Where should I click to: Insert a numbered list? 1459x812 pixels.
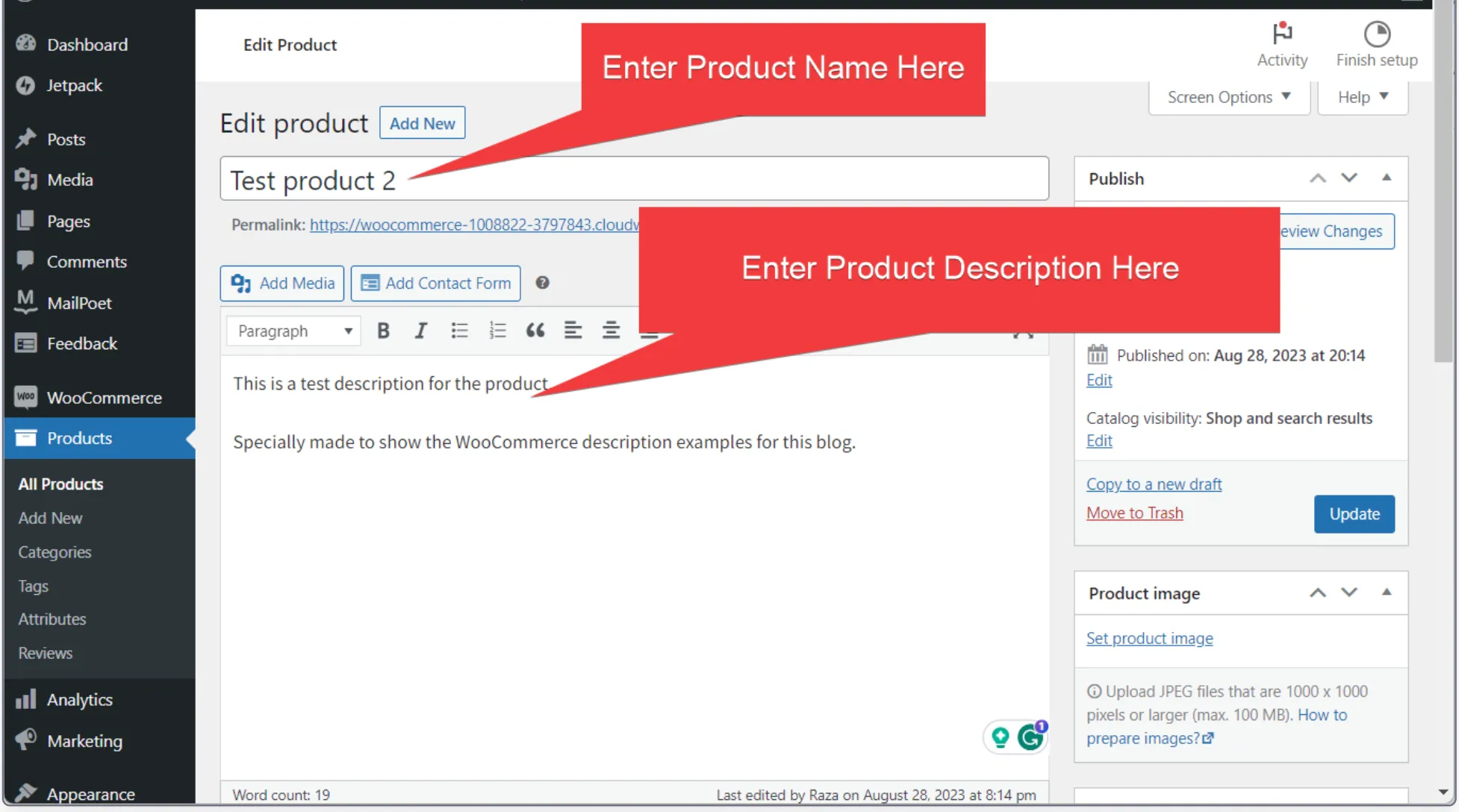point(497,331)
